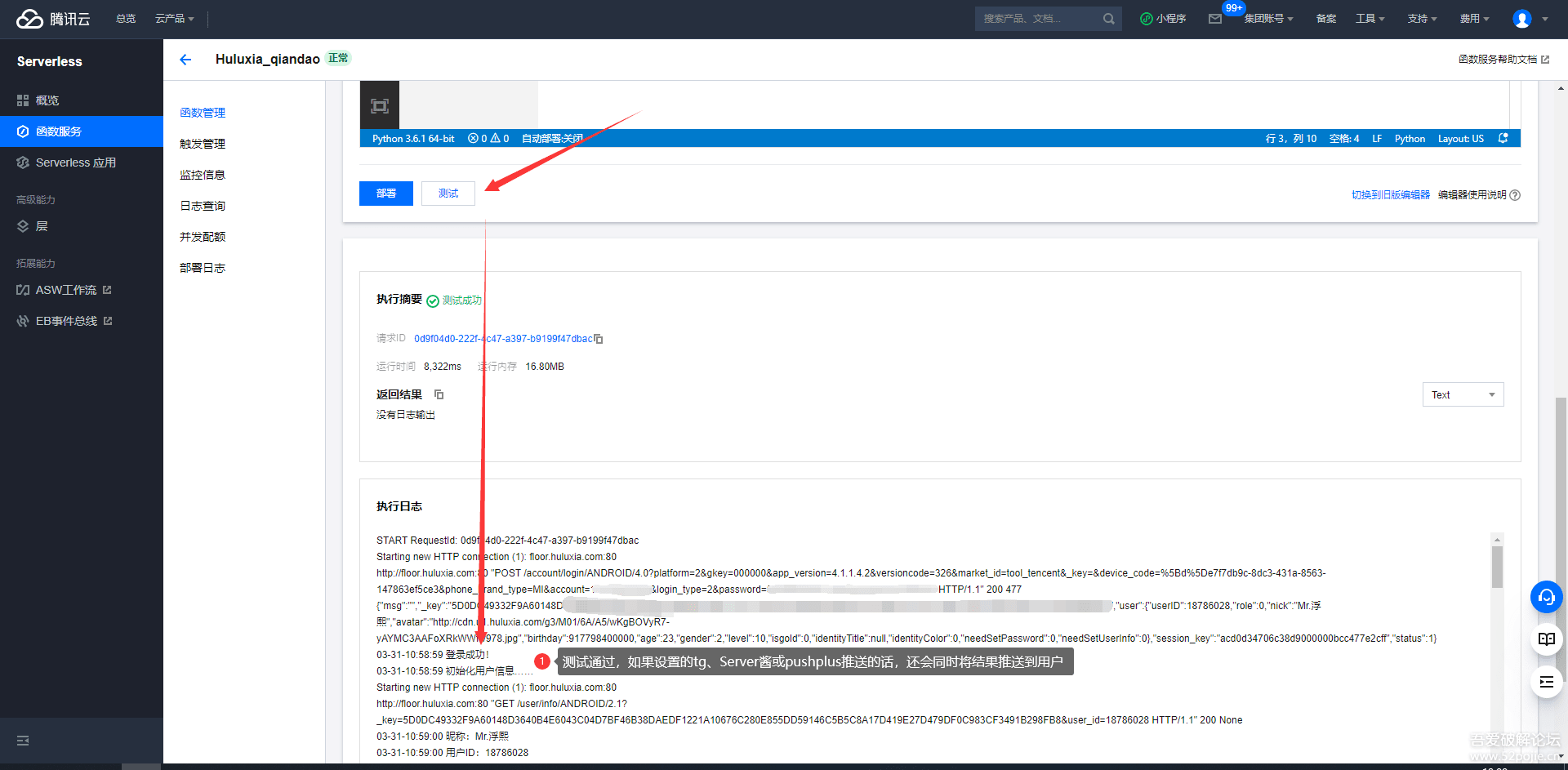This screenshot has width=1568, height=770.
Task: Open 切换到旧版编辑器 link
Action: (x=1391, y=195)
